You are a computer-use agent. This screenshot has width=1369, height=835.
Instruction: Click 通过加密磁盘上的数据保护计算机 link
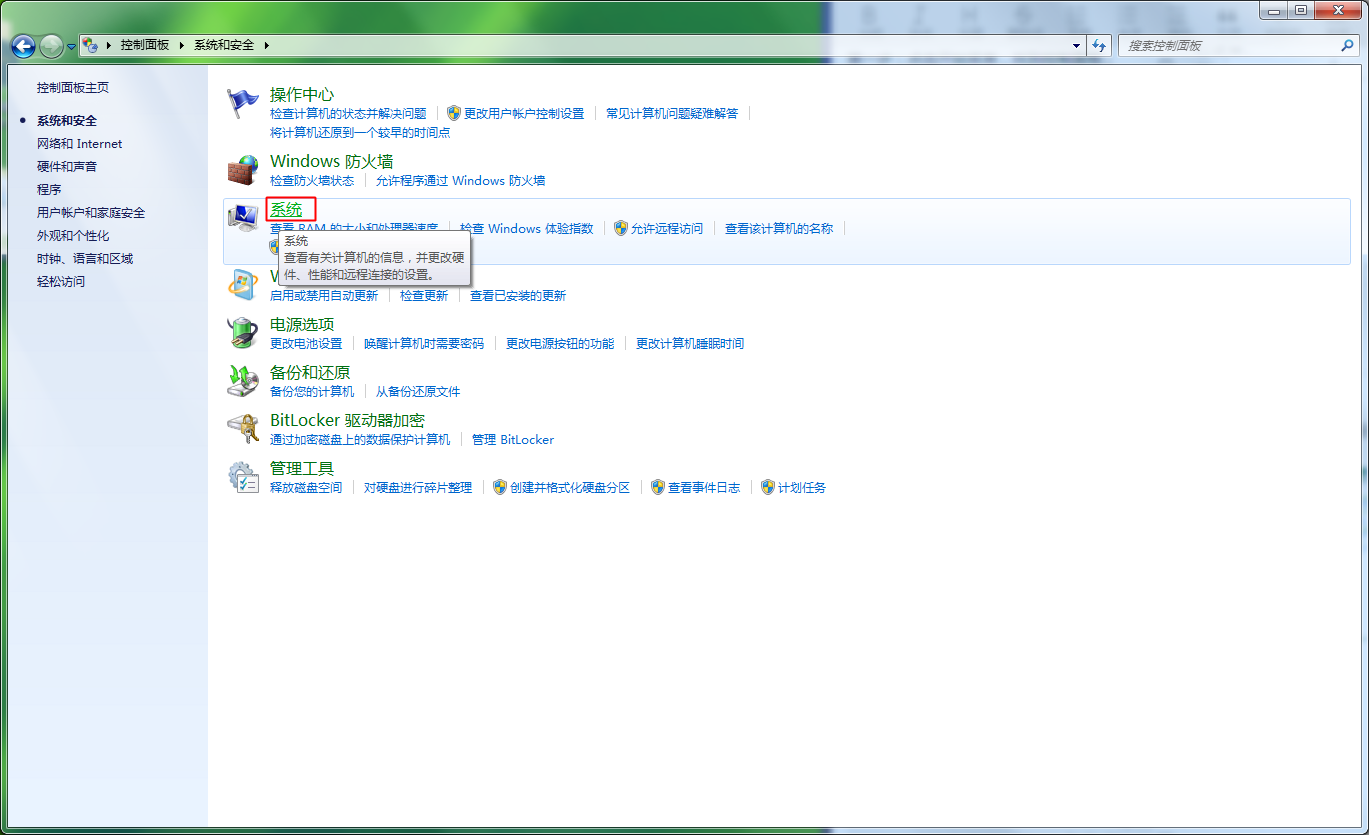coord(360,440)
